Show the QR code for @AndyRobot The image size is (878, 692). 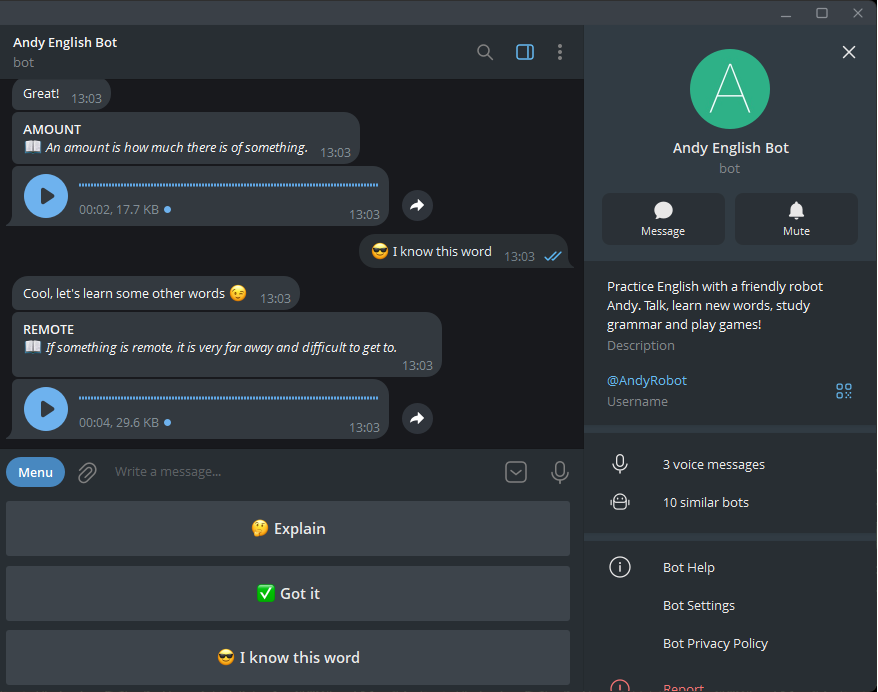(843, 391)
